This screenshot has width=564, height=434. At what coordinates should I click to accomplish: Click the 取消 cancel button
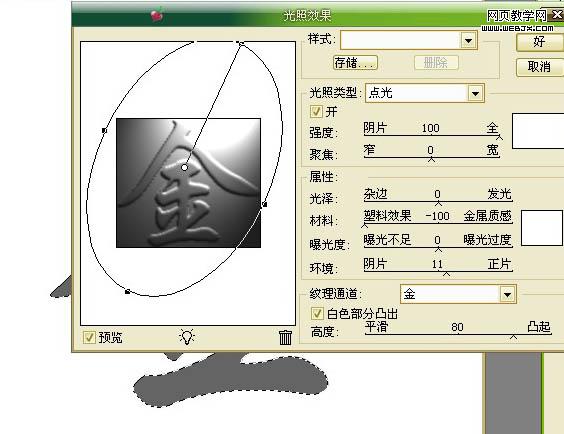tap(540, 67)
